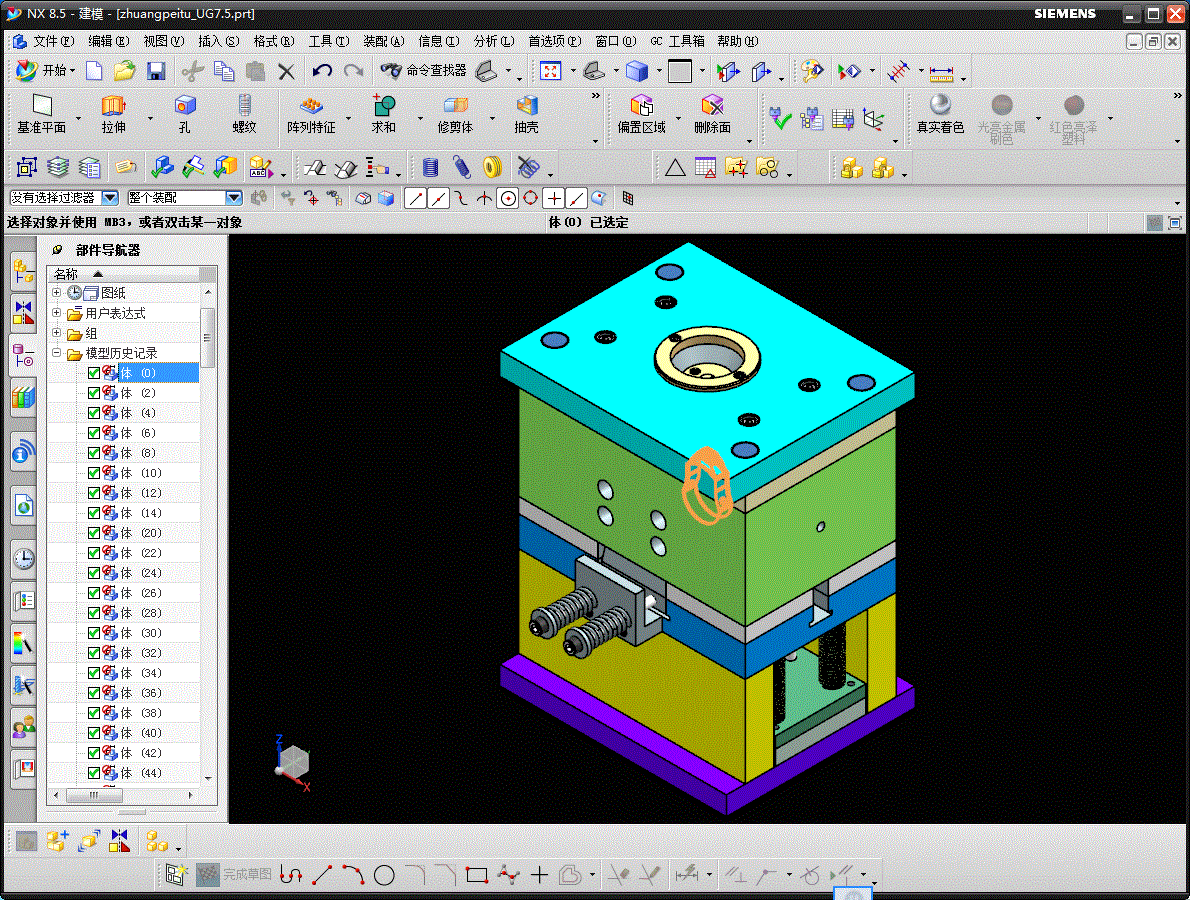Select the Datum Plane (基准平面) tool
This screenshot has height=900, width=1190.
coord(42,115)
